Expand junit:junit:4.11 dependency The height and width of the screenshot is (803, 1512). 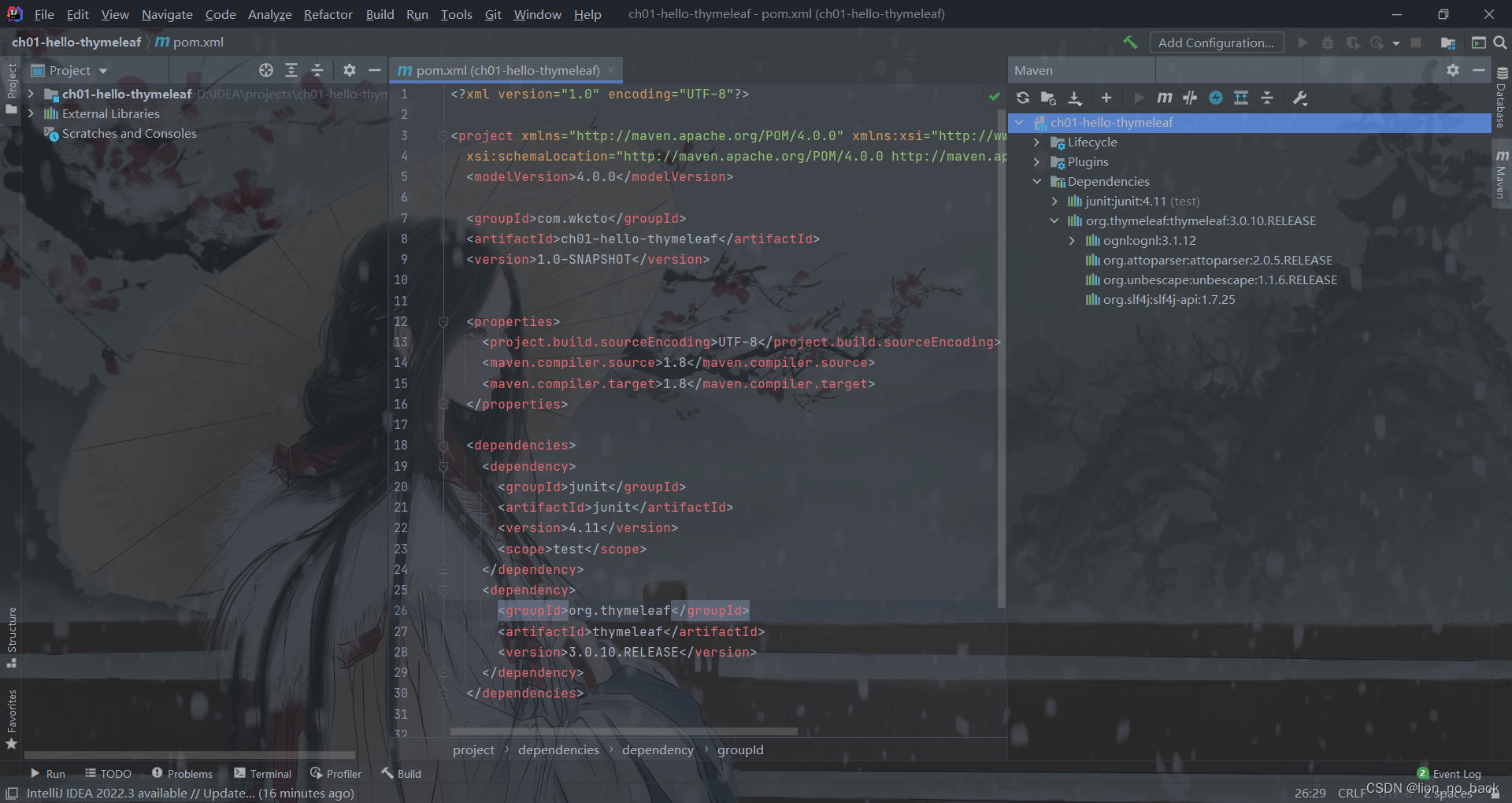pos(1054,201)
